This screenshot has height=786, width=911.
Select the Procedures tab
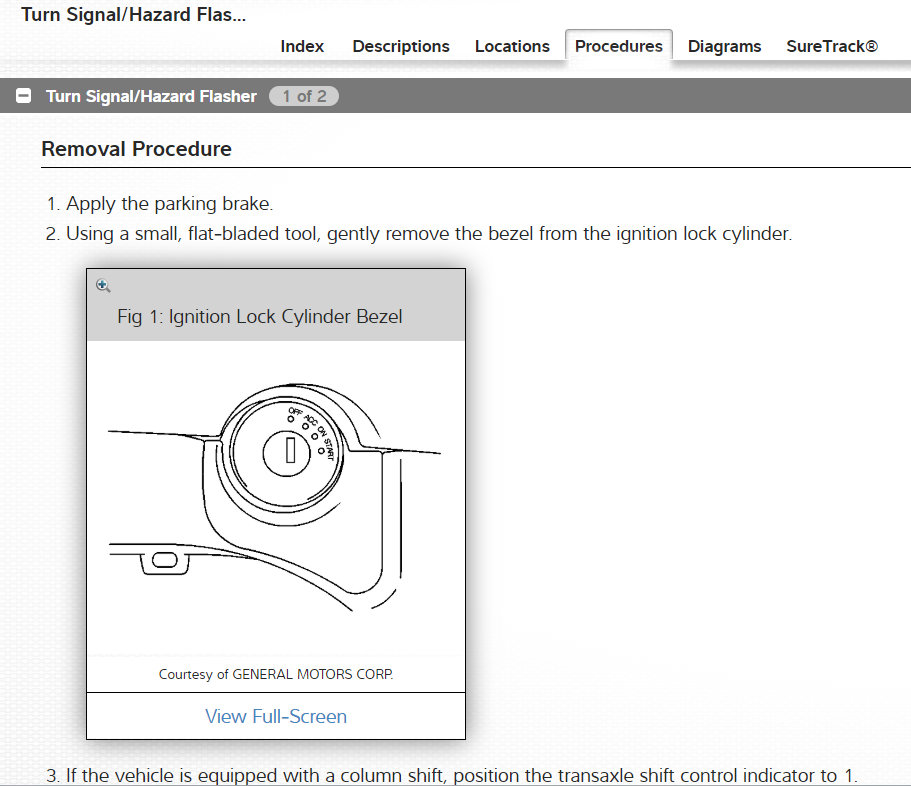[x=618, y=46]
